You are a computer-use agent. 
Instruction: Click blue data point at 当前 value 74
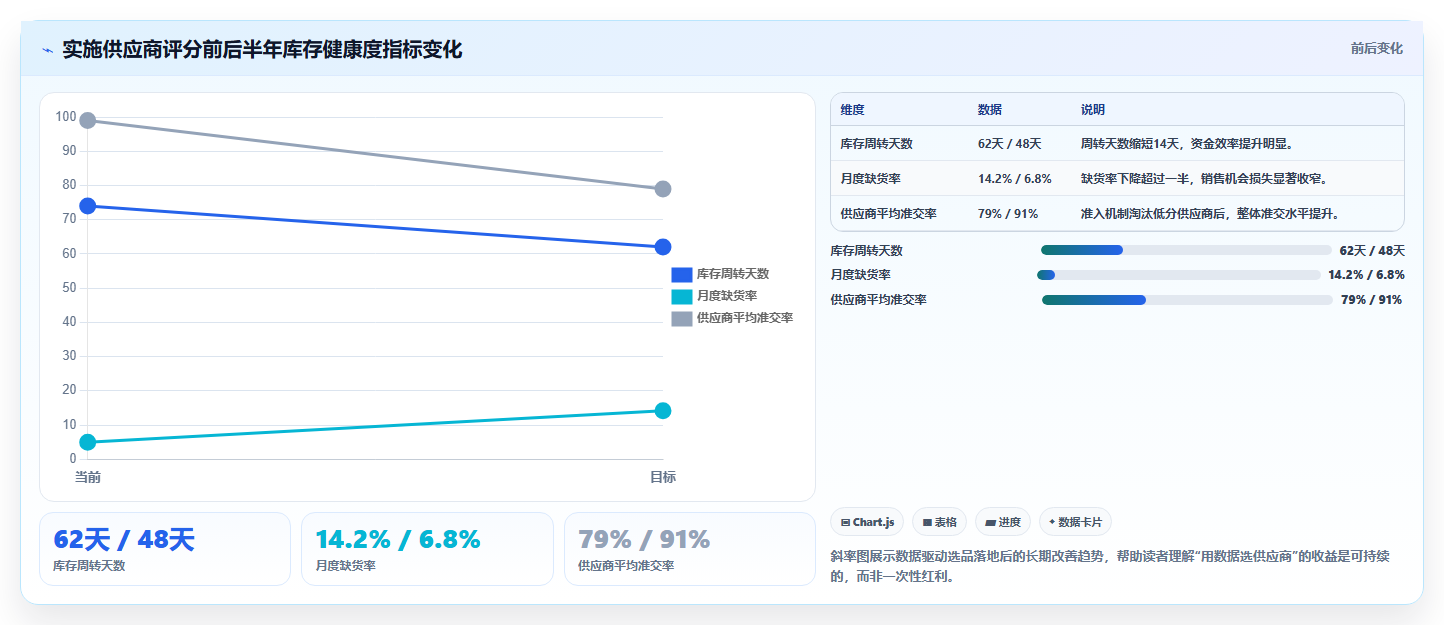point(88,206)
